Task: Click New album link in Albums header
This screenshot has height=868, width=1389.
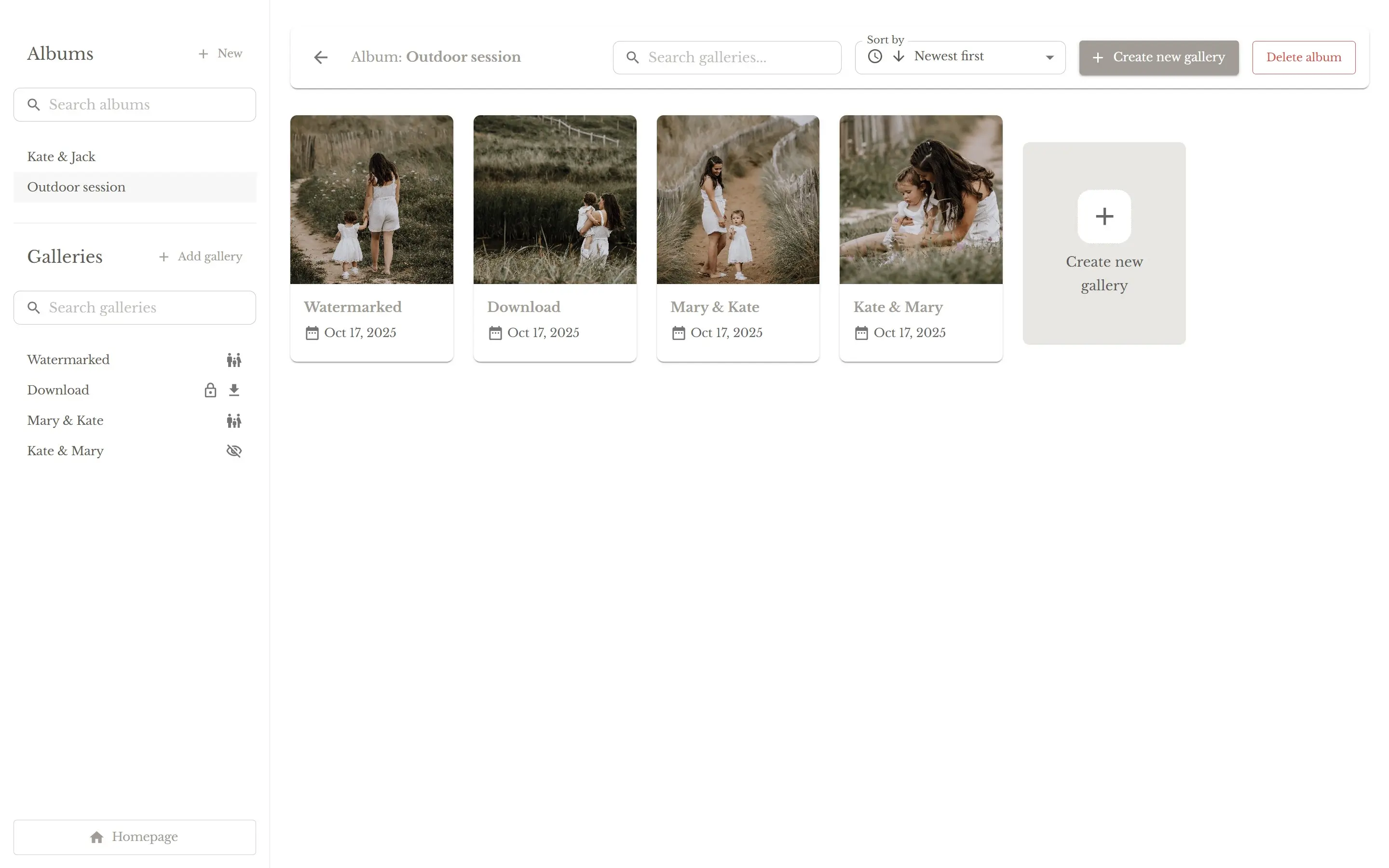Action: coord(220,54)
